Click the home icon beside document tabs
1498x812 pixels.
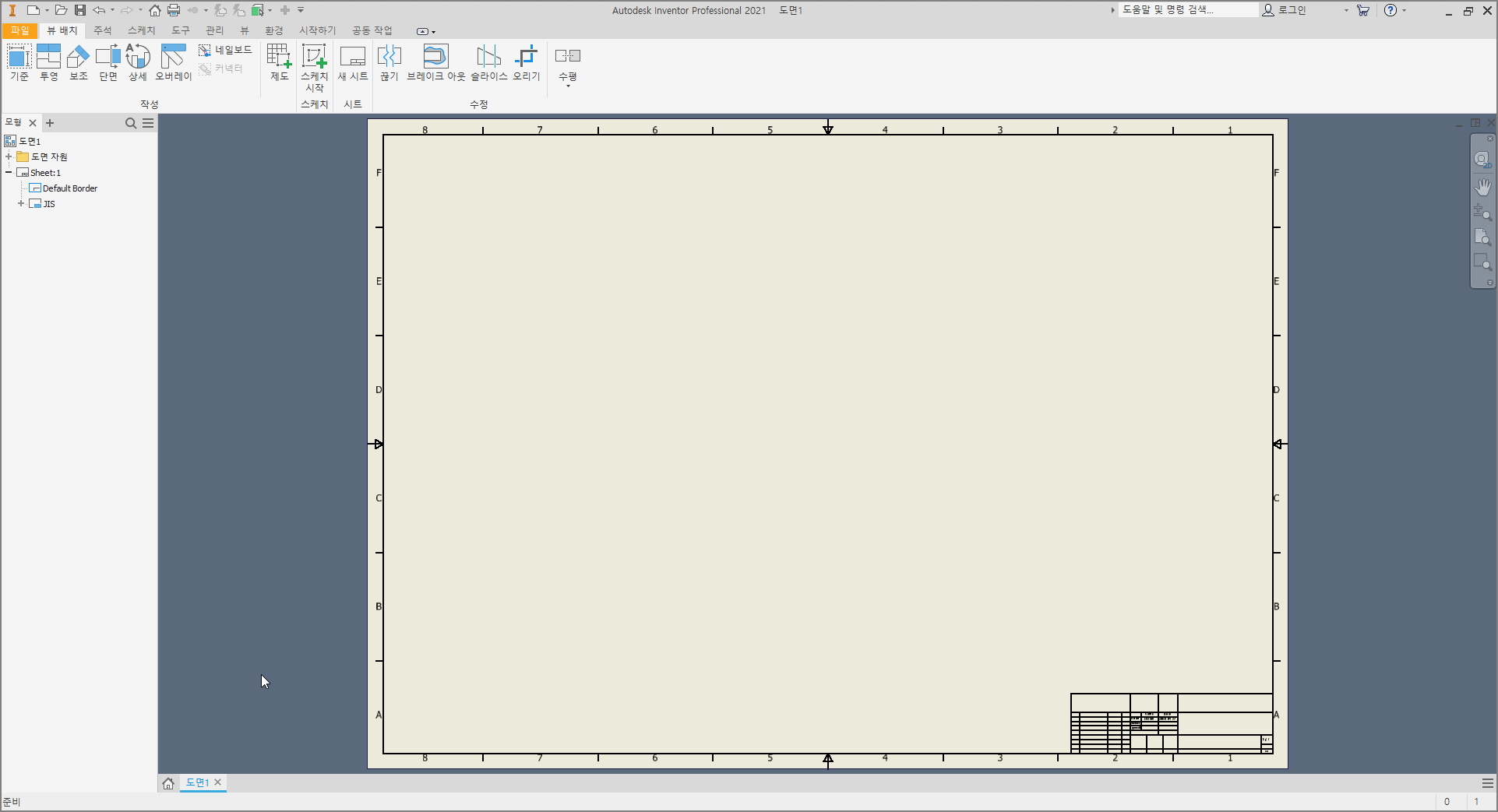click(168, 783)
